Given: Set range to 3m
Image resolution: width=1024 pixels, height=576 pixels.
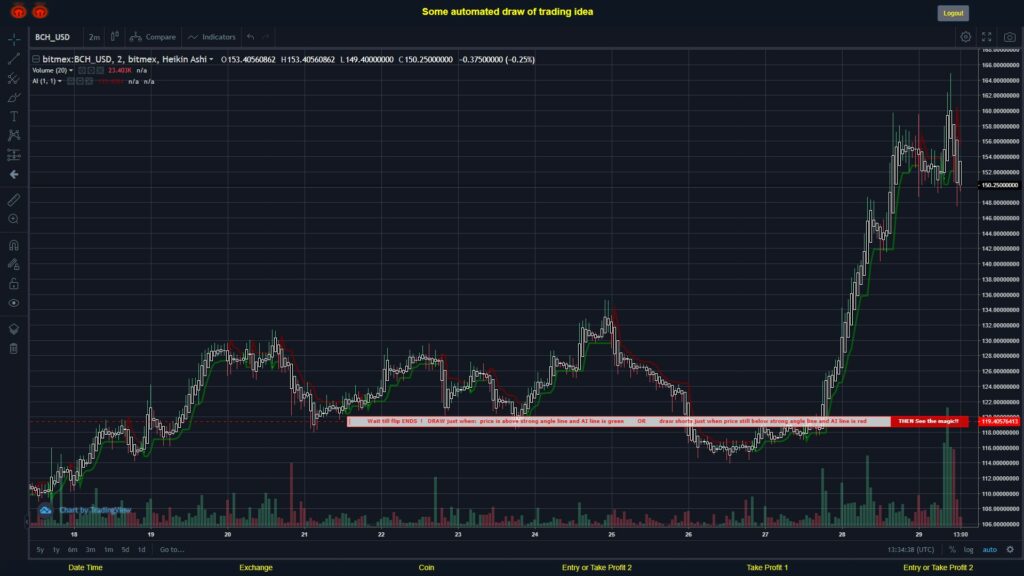Looking at the screenshot, I should pyautogui.click(x=91, y=550).
